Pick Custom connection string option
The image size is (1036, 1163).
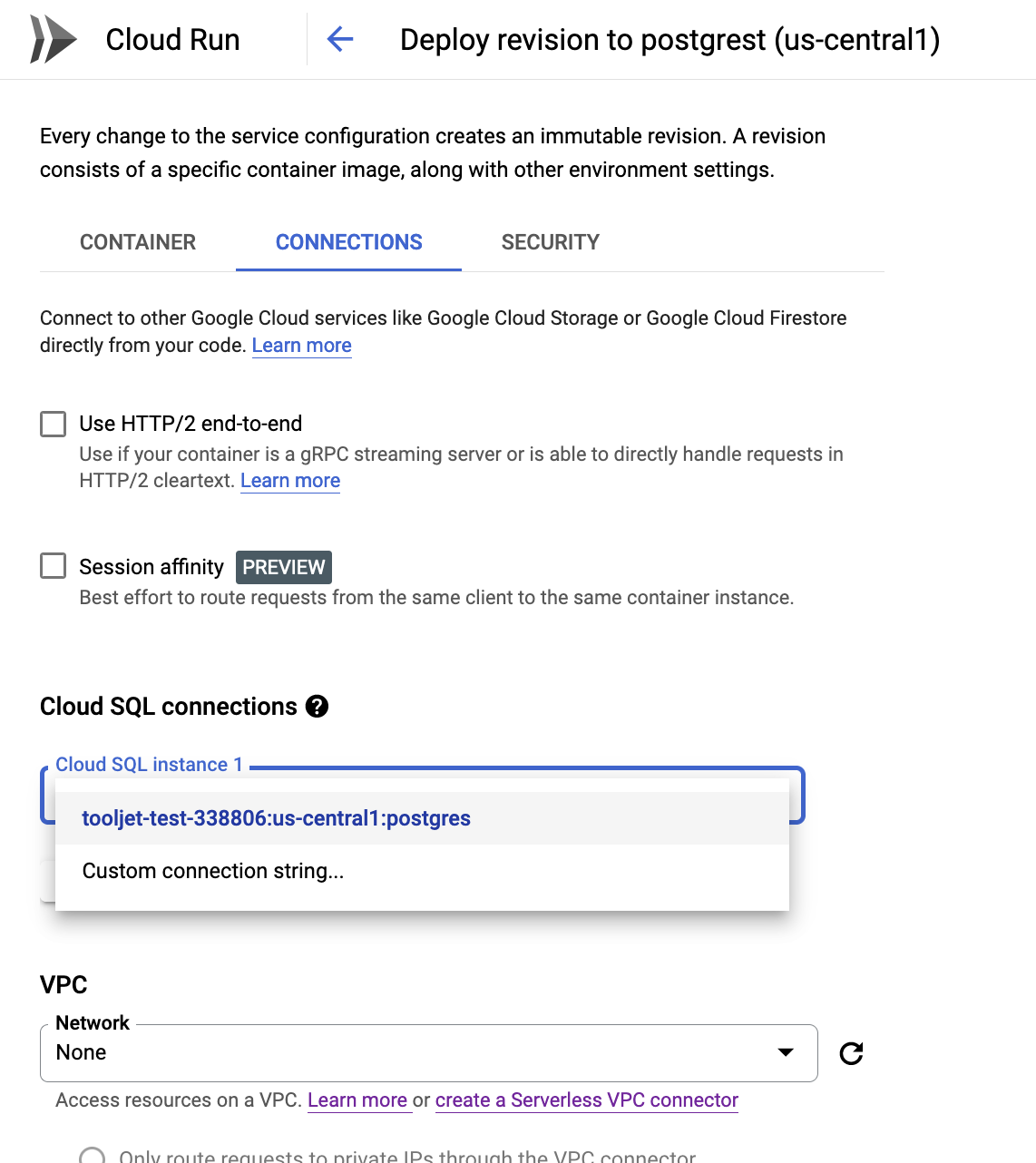tap(213, 871)
